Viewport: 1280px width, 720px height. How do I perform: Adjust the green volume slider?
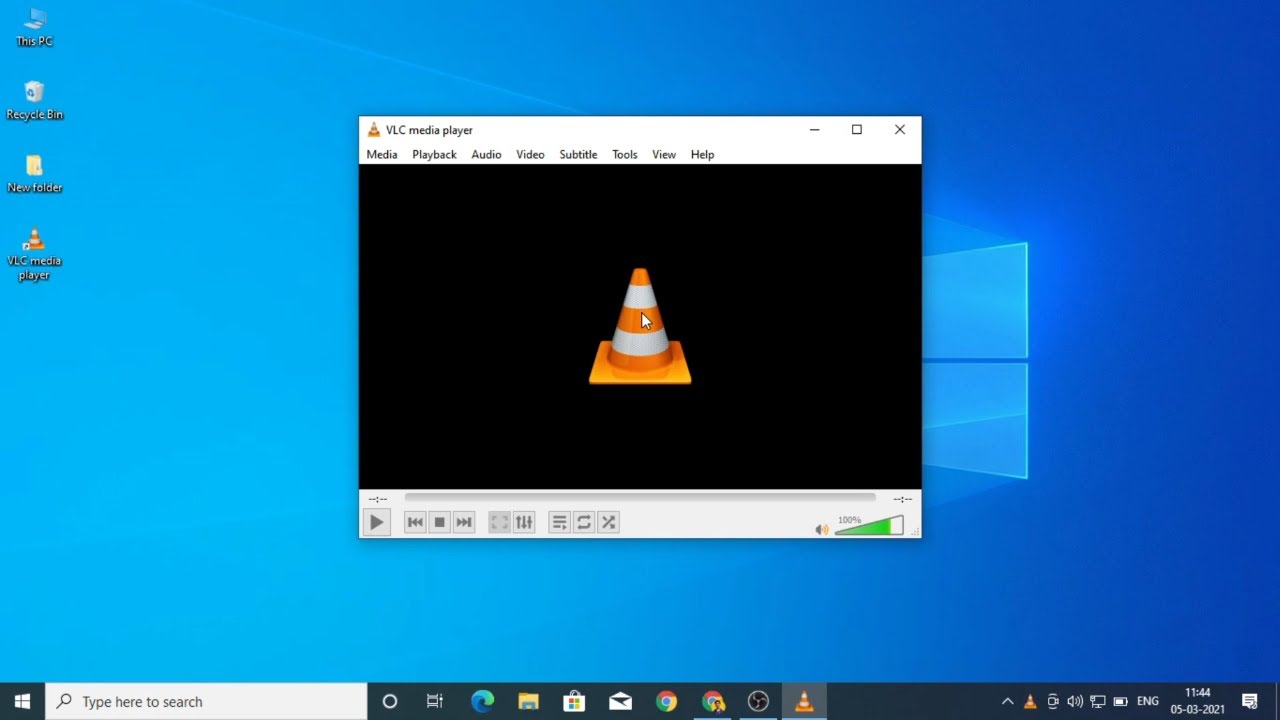click(869, 526)
